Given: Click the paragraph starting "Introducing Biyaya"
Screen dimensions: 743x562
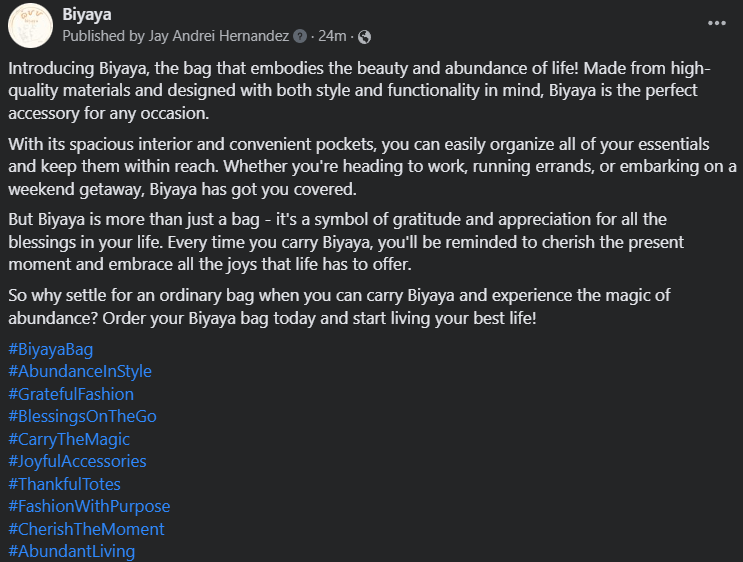Looking at the screenshot, I should pos(360,91).
